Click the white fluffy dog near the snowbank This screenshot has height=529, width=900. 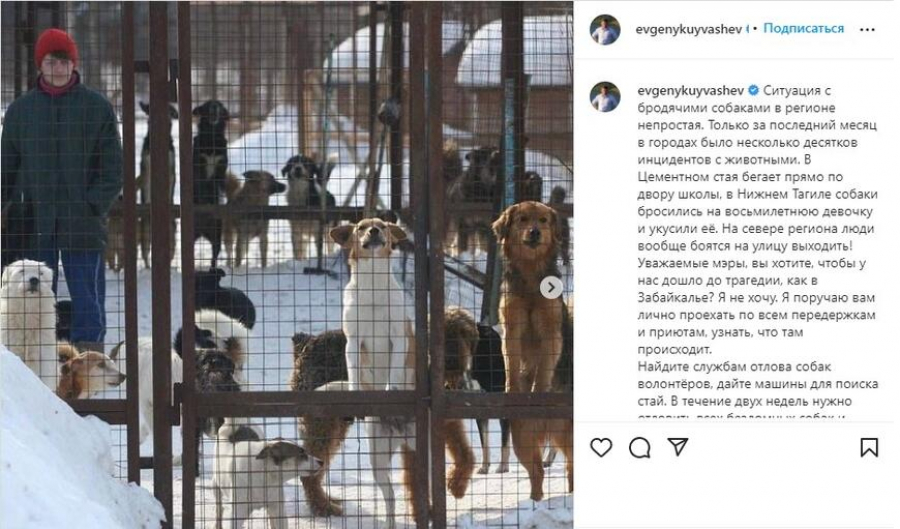[x=29, y=318]
